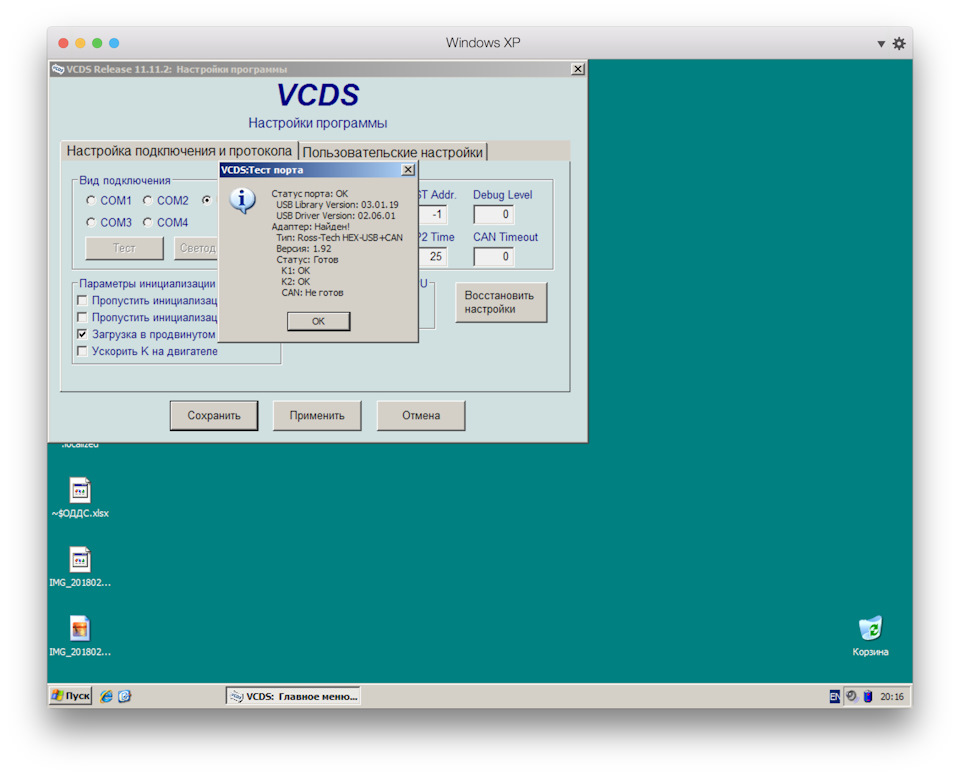Select the COM2 radio button
Viewport: 960px width, 776px height.
pos(148,200)
